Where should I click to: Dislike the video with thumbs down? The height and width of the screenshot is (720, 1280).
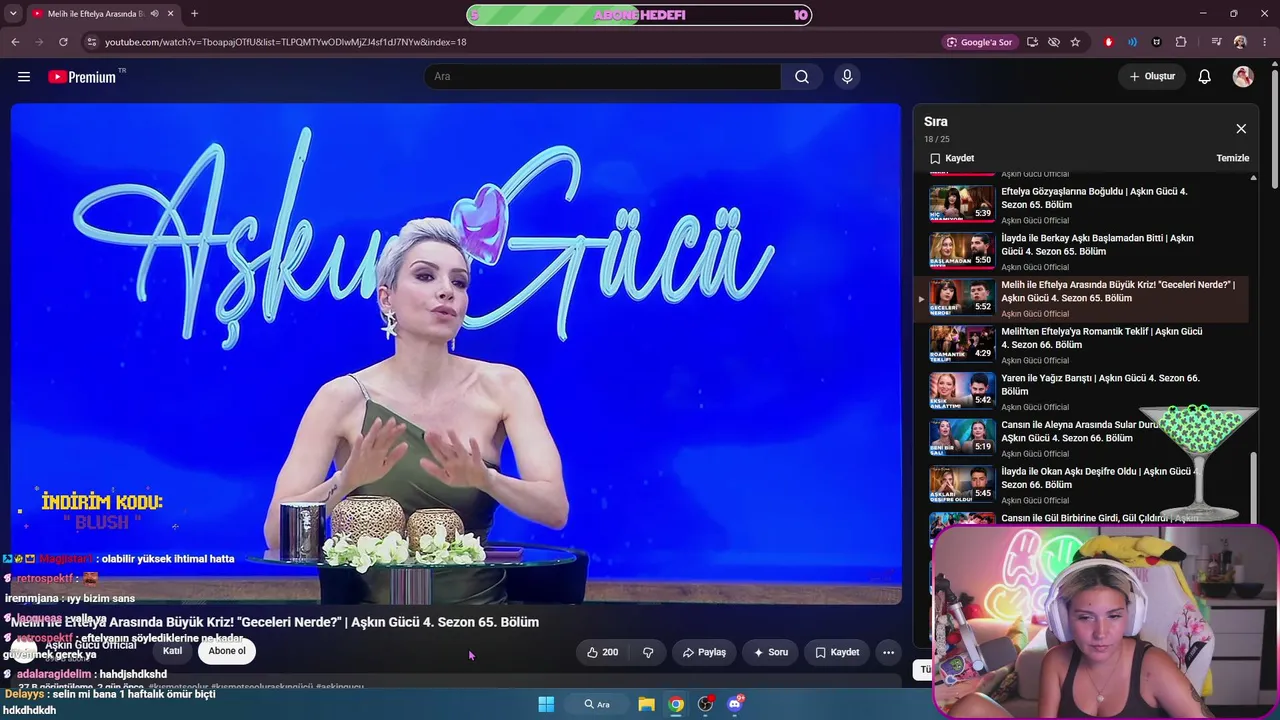tap(648, 652)
